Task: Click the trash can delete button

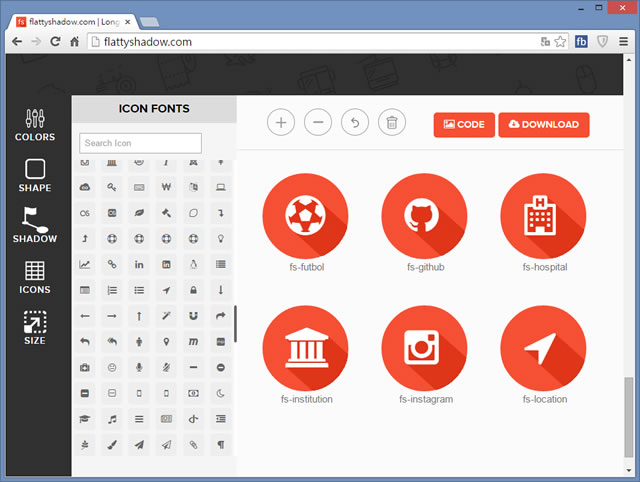Action: (392, 123)
